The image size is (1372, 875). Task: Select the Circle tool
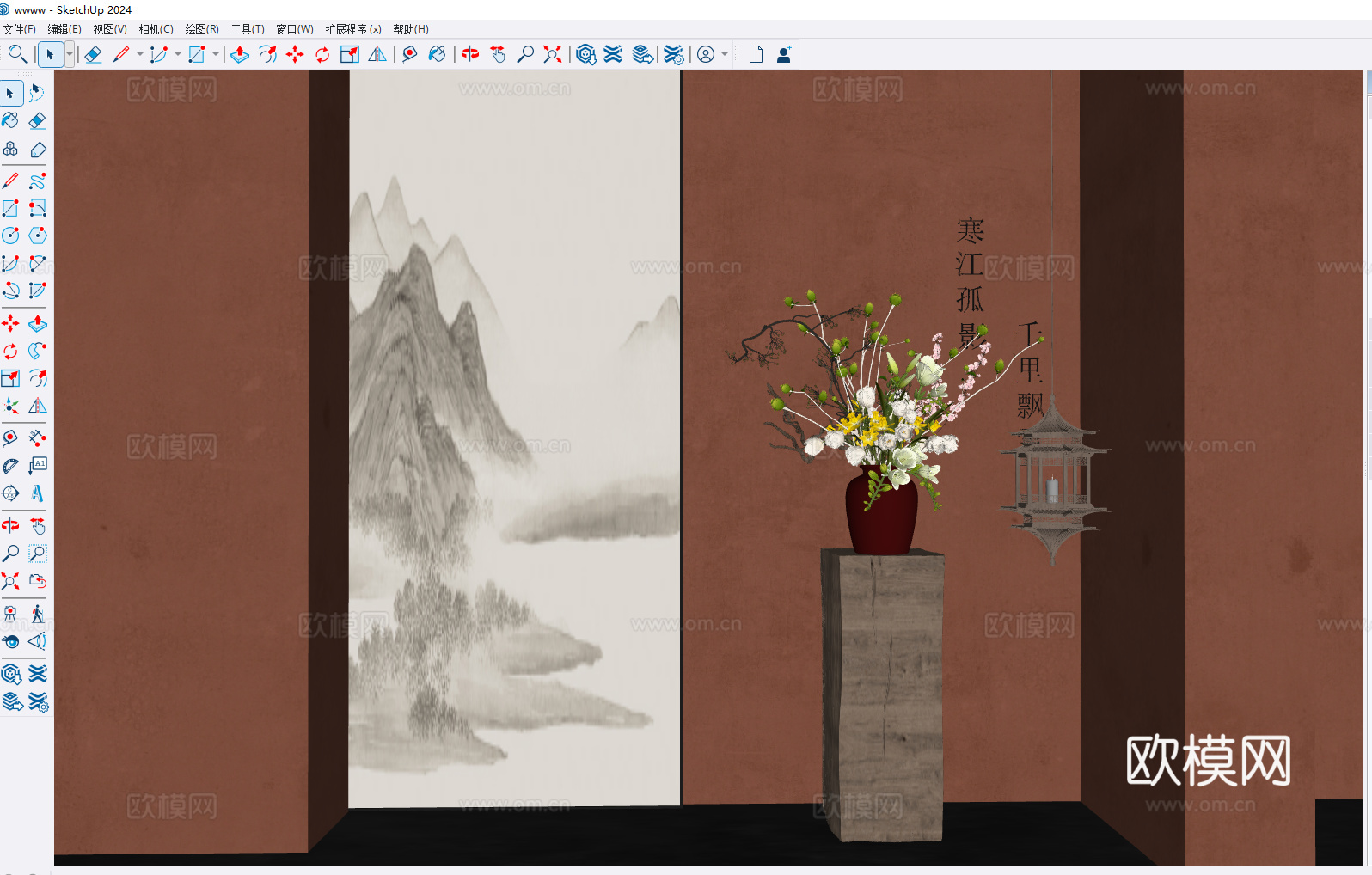pyautogui.click(x=10, y=236)
